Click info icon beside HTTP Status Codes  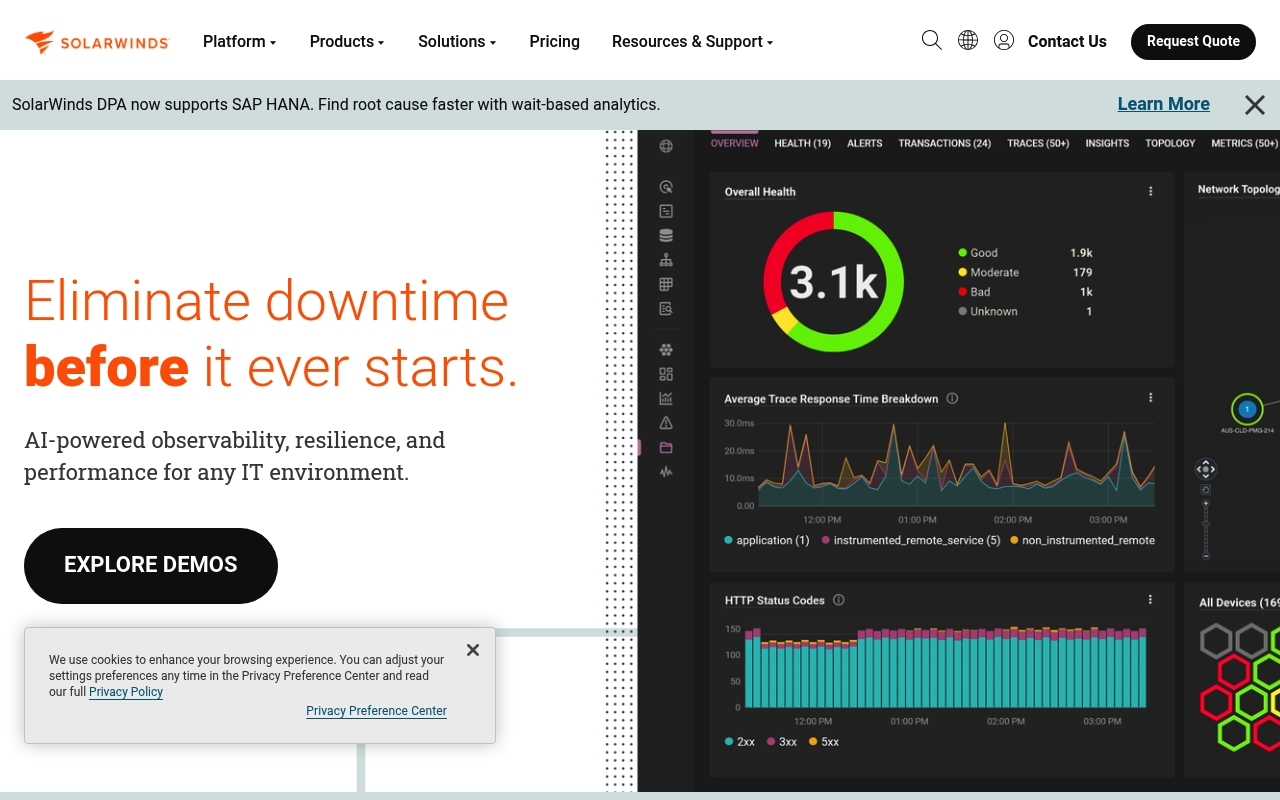coord(838,600)
